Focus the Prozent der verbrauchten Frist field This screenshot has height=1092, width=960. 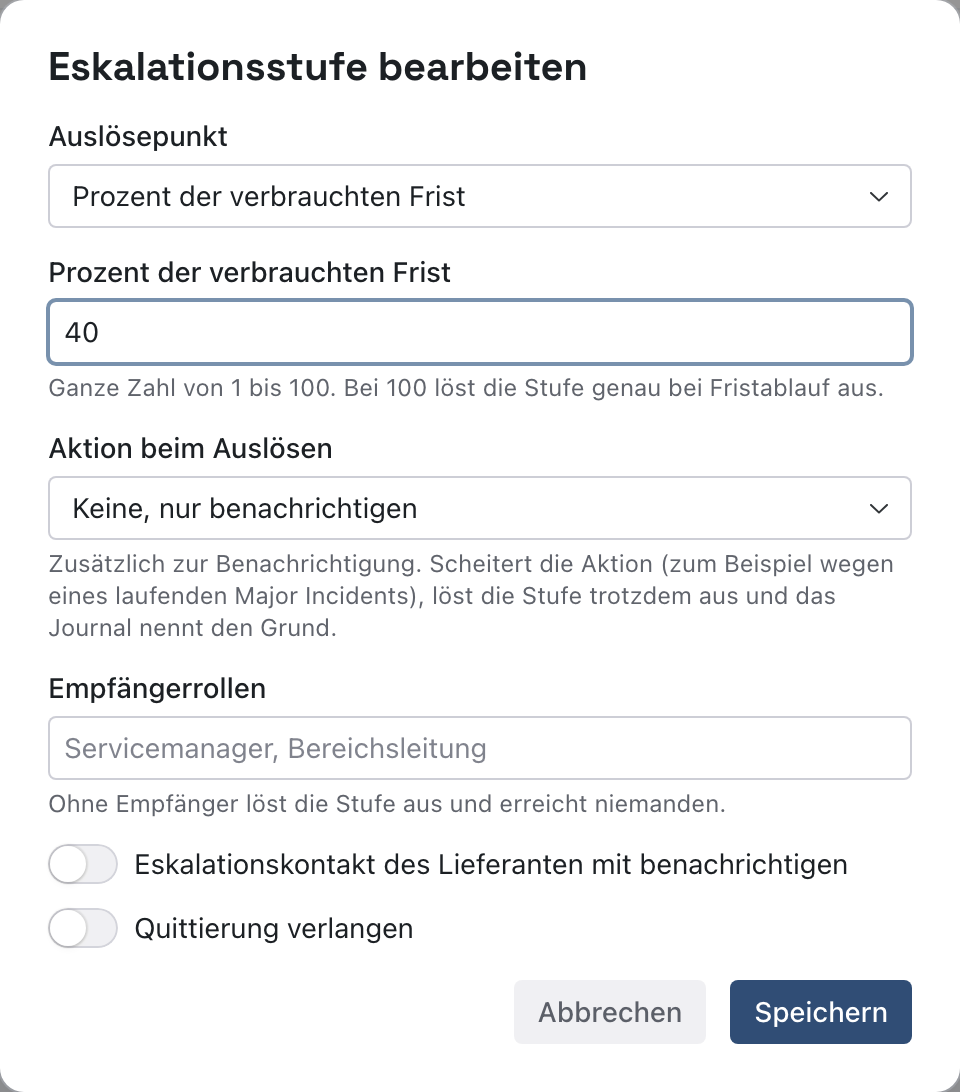pyautogui.click(x=480, y=332)
